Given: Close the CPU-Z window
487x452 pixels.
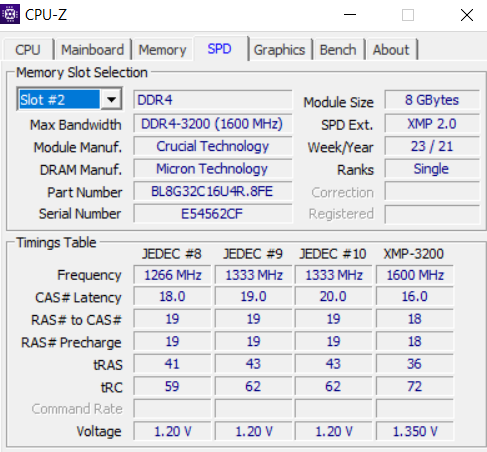Looking at the screenshot, I should (x=467, y=15).
